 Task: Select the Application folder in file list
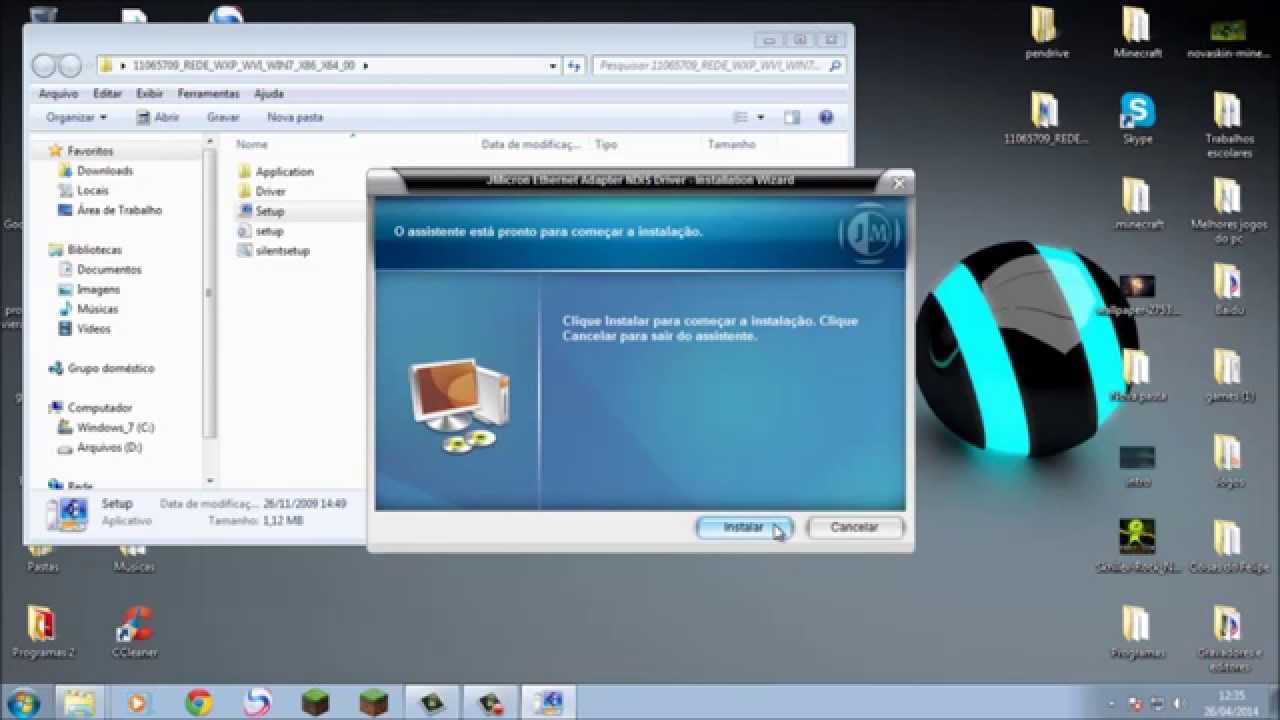click(284, 172)
